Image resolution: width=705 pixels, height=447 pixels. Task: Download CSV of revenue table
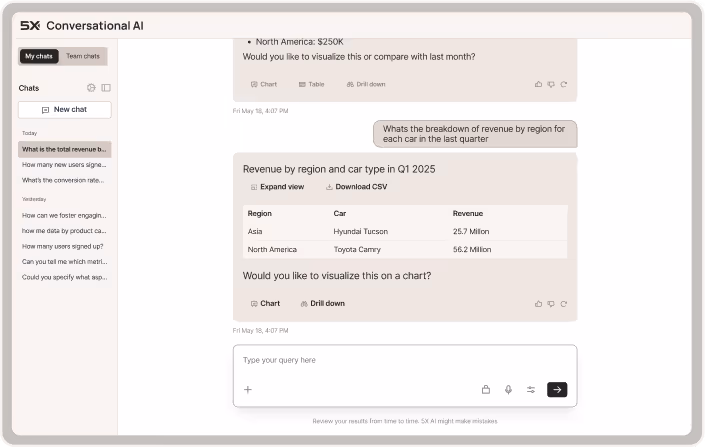point(357,187)
